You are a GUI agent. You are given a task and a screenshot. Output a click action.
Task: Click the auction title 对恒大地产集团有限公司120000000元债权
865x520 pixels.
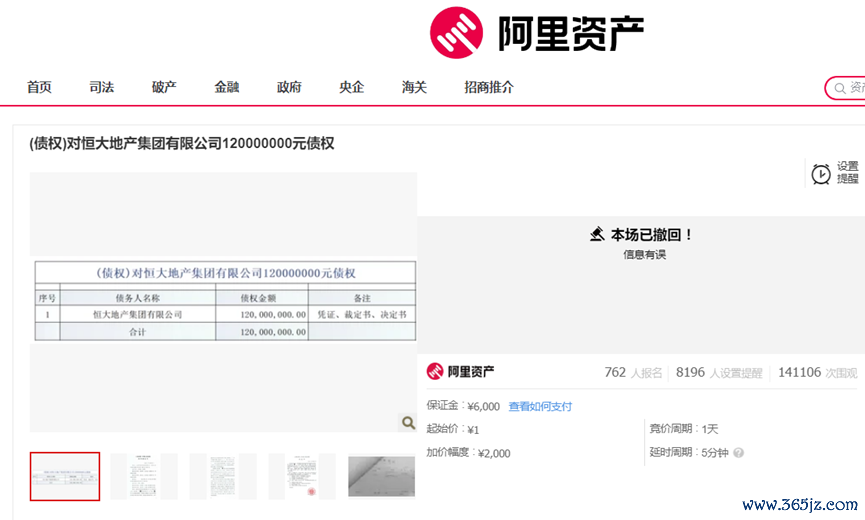click(181, 143)
